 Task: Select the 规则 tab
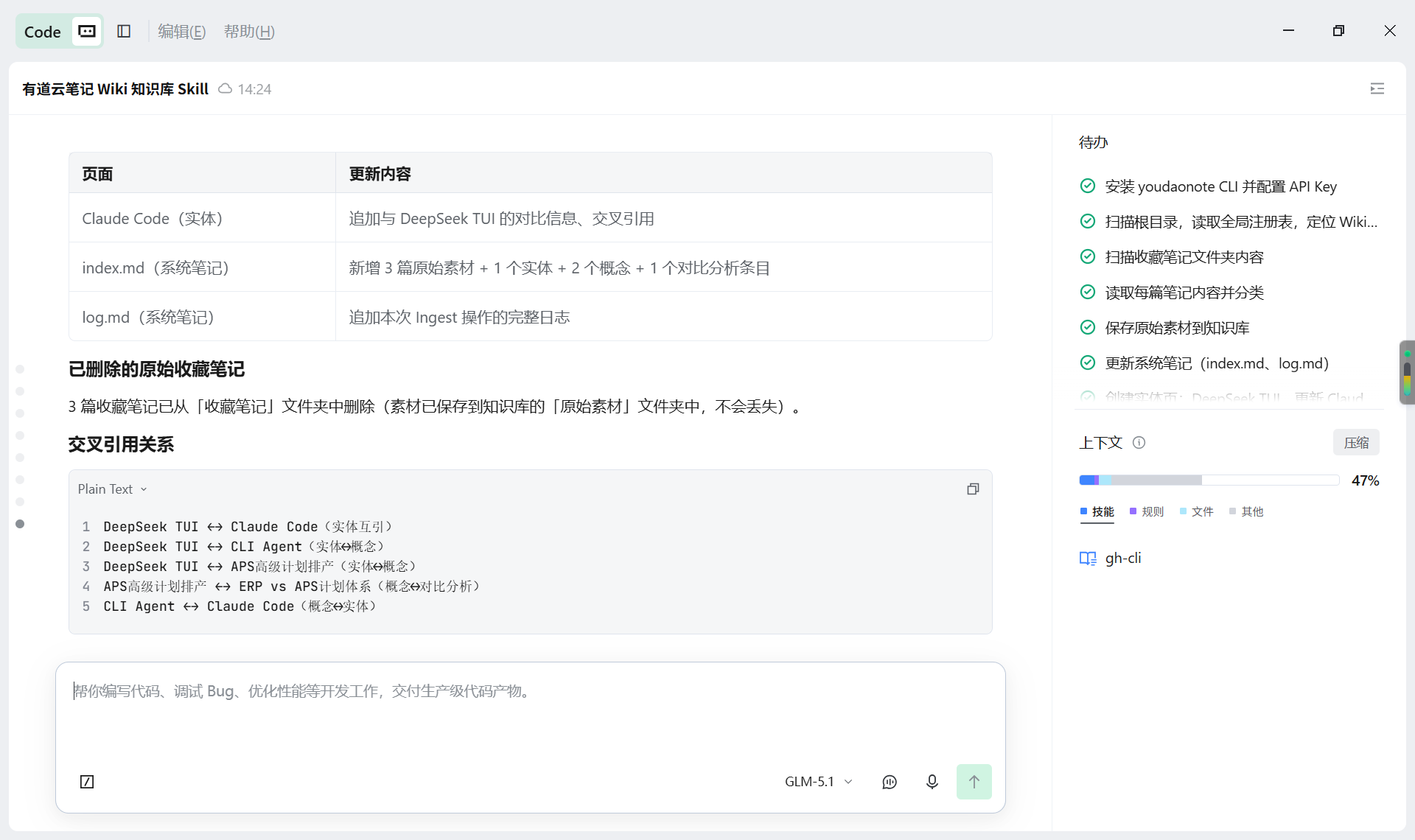pos(1147,512)
